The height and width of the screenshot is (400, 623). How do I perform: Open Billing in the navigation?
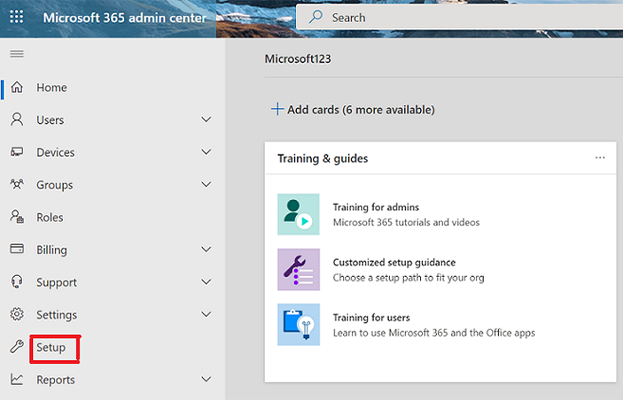52,250
